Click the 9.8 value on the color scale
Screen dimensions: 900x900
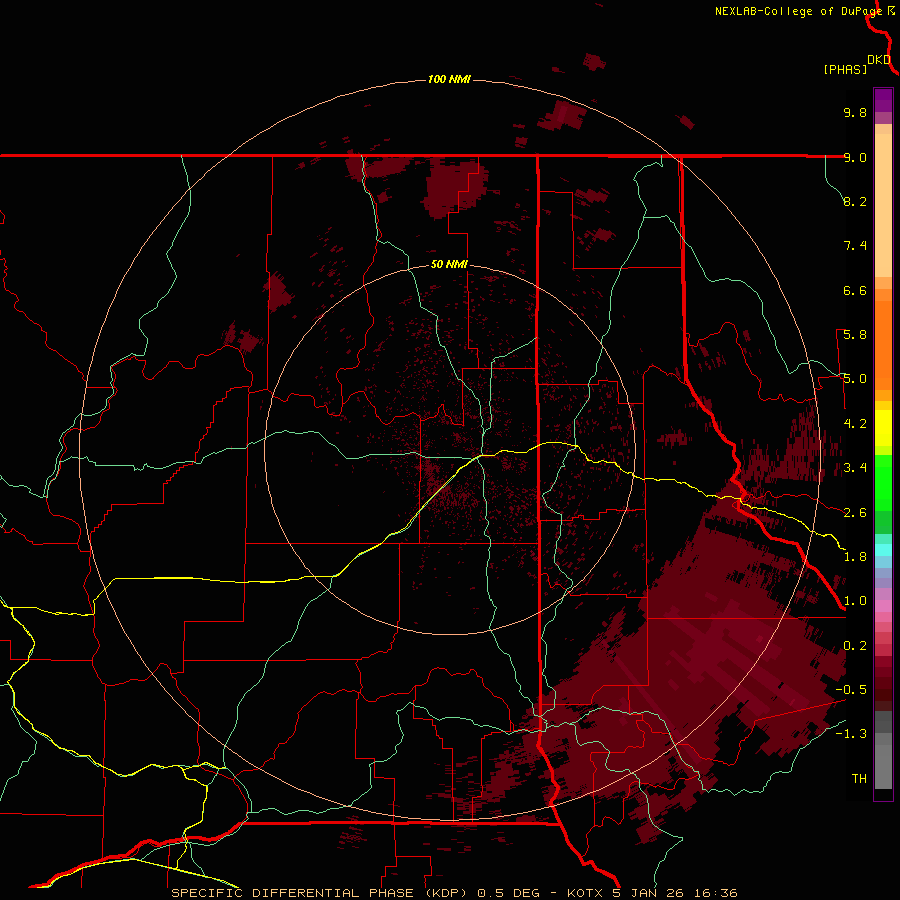coord(855,112)
